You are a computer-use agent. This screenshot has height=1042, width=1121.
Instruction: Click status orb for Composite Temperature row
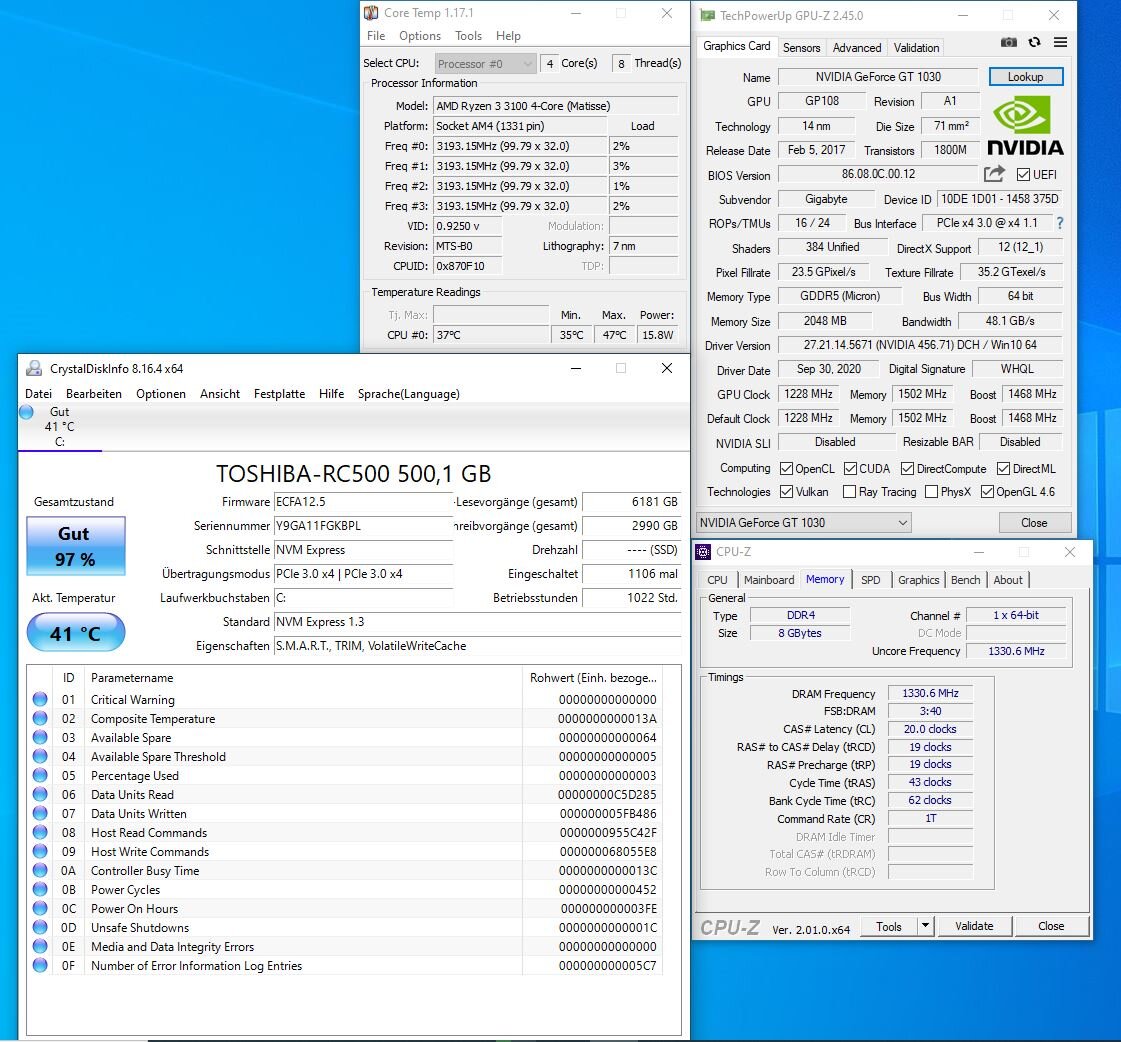point(40,718)
